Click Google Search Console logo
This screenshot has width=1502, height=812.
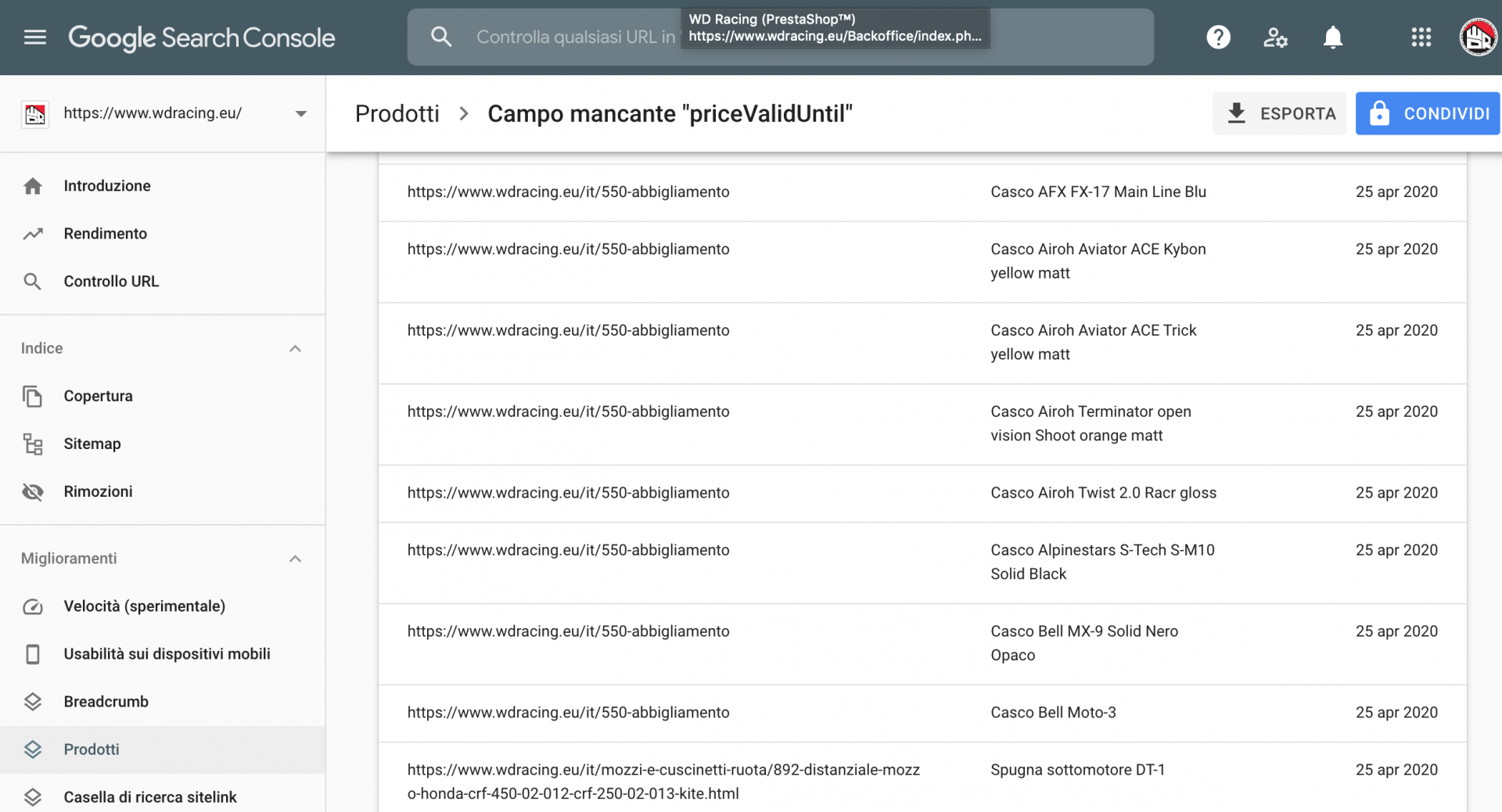pyautogui.click(x=202, y=38)
